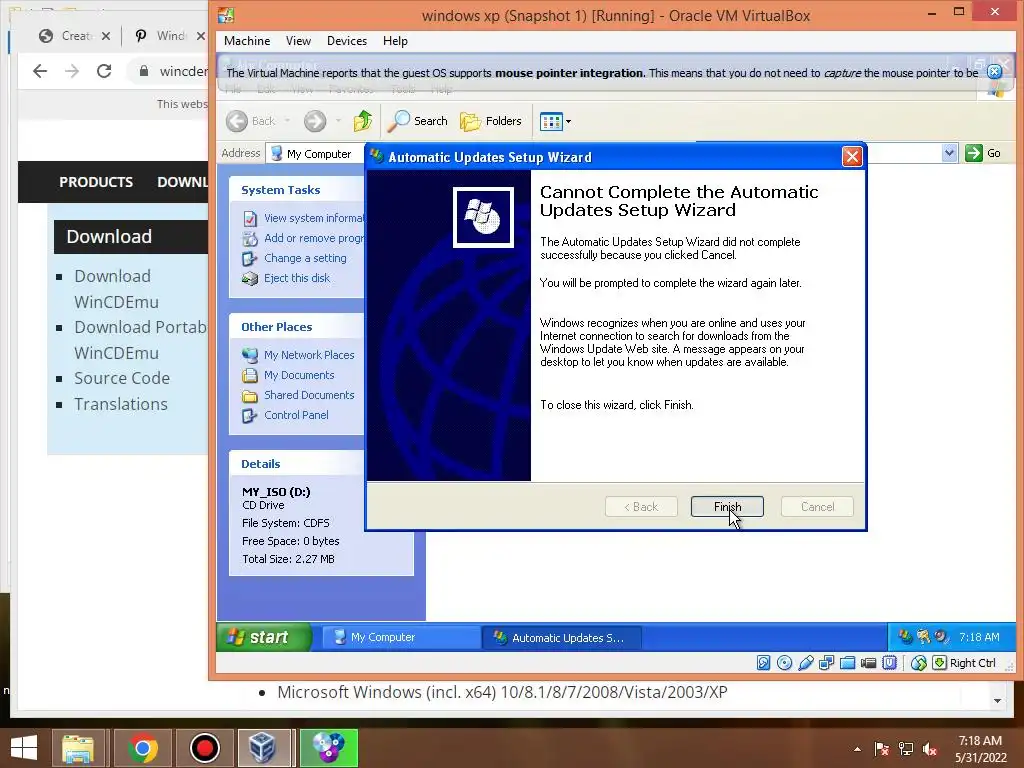
Task: Expand the Address bar dropdown arrow
Action: click(x=949, y=153)
